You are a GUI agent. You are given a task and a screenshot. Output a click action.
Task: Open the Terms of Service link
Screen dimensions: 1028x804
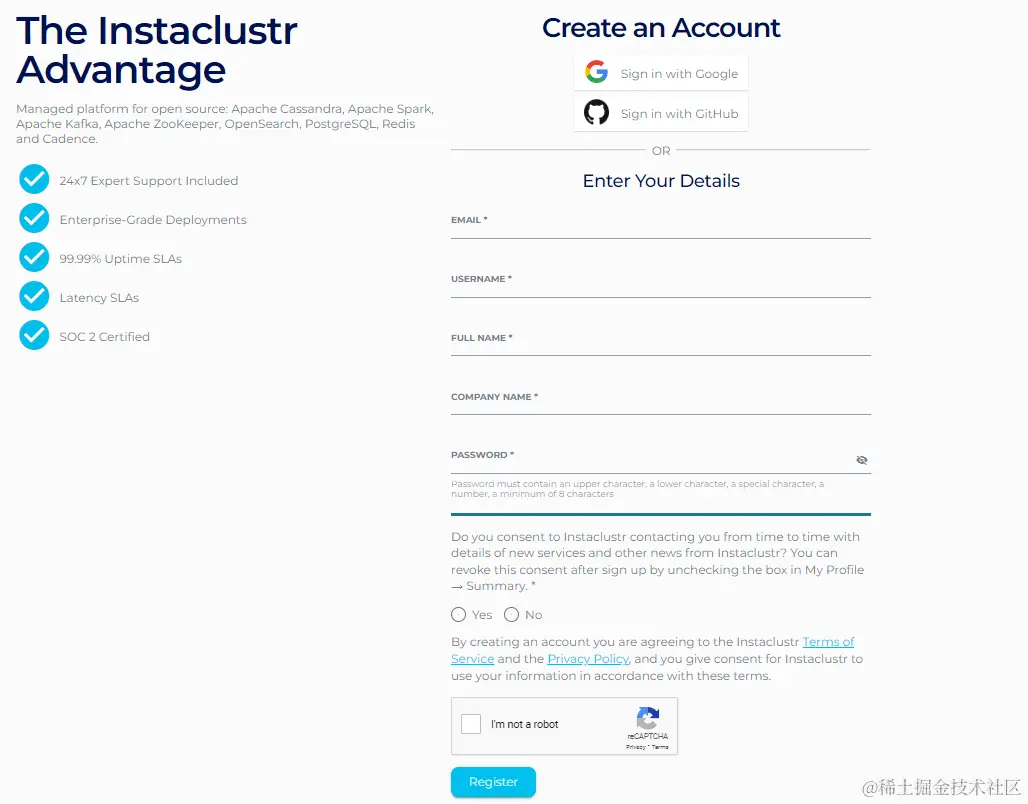click(830, 641)
